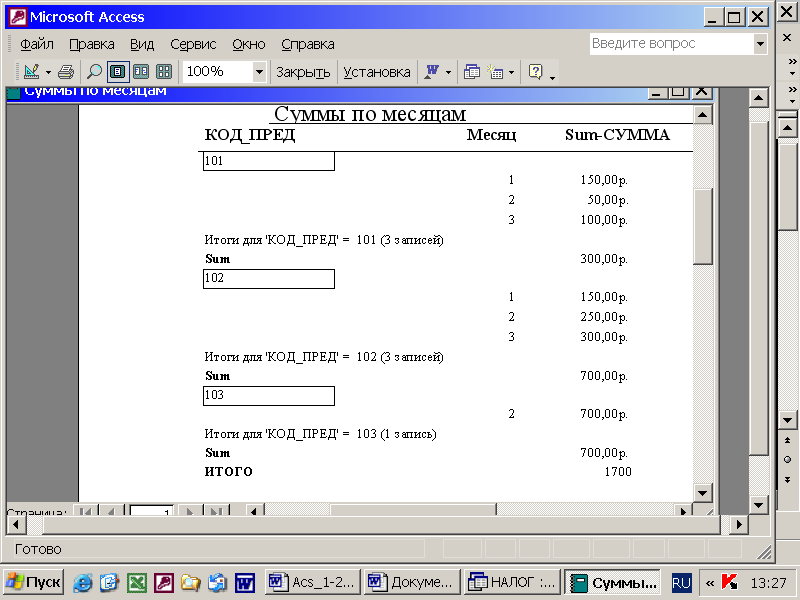
Task: Click the Введите вопрос help field
Action: pos(671,43)
